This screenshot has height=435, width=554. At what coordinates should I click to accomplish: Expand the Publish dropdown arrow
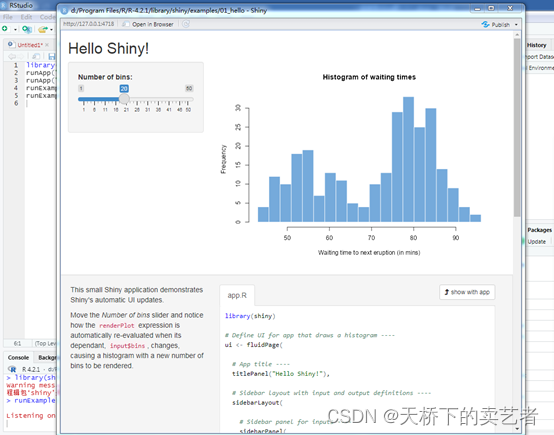click(516, 25)
